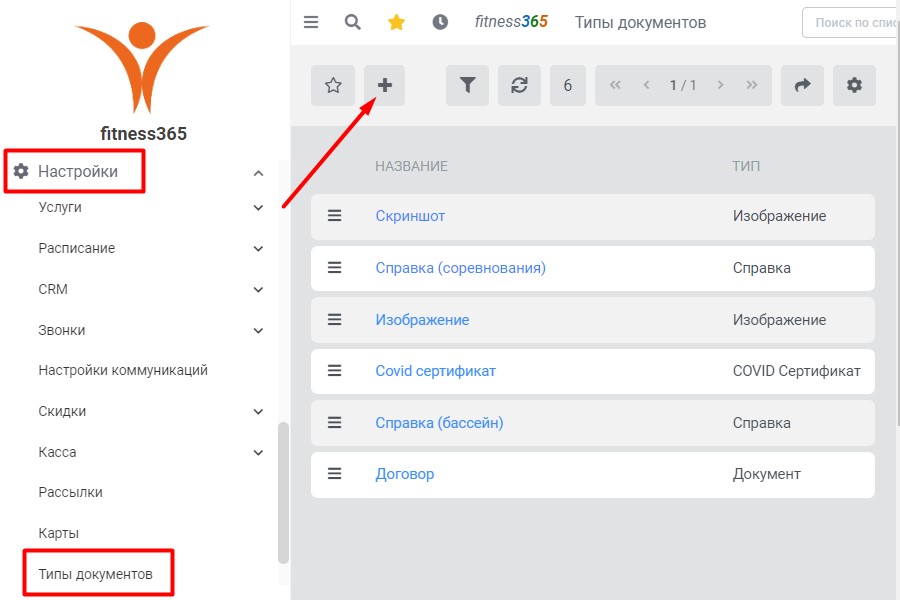Click the Типы документов page title
This screenshot has width=900, height=600.
pyautogui.click(x=640, y=22)
